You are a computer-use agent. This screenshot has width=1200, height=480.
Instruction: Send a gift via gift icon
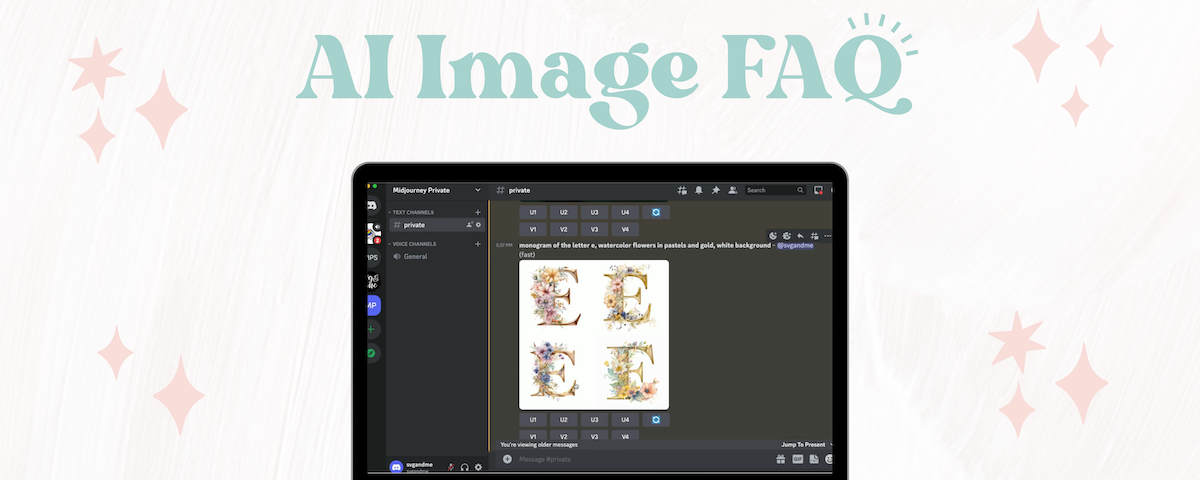[781, 459]
